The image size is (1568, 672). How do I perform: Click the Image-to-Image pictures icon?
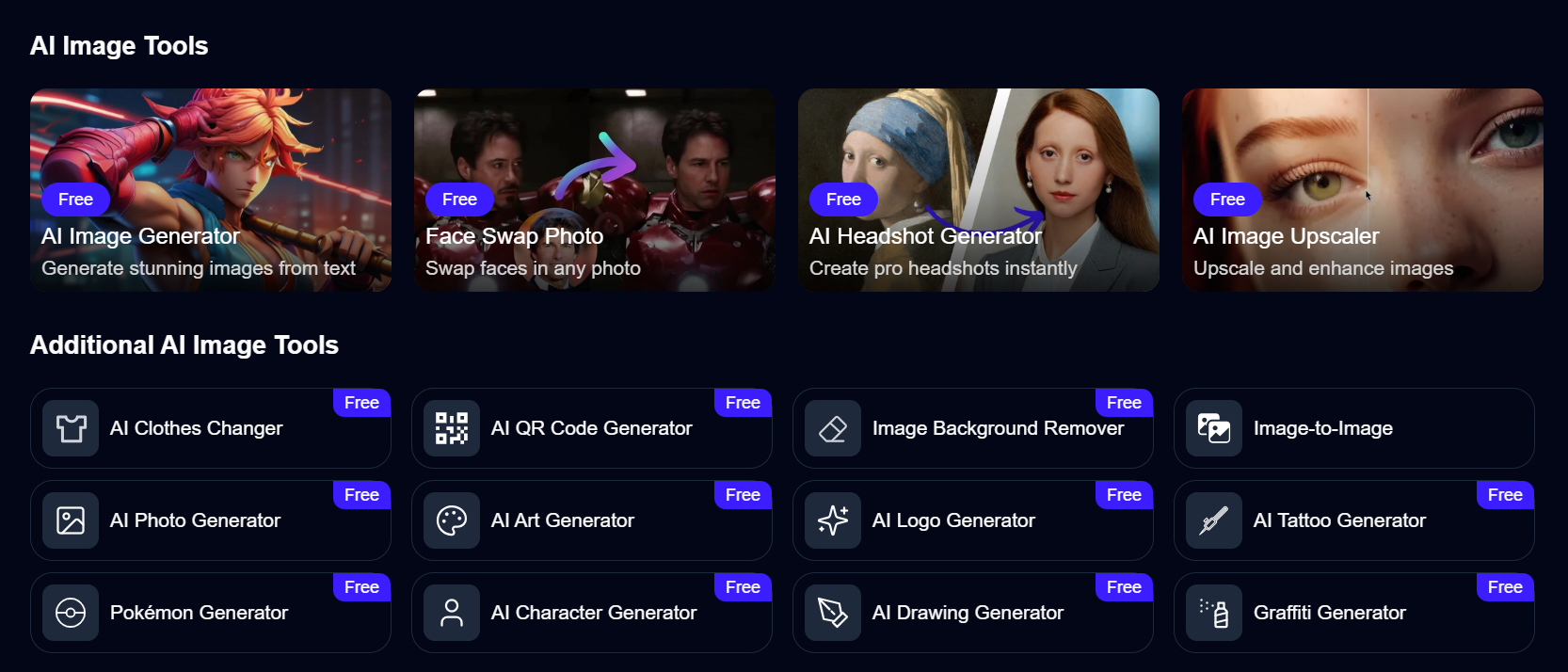pos(1214,428)
